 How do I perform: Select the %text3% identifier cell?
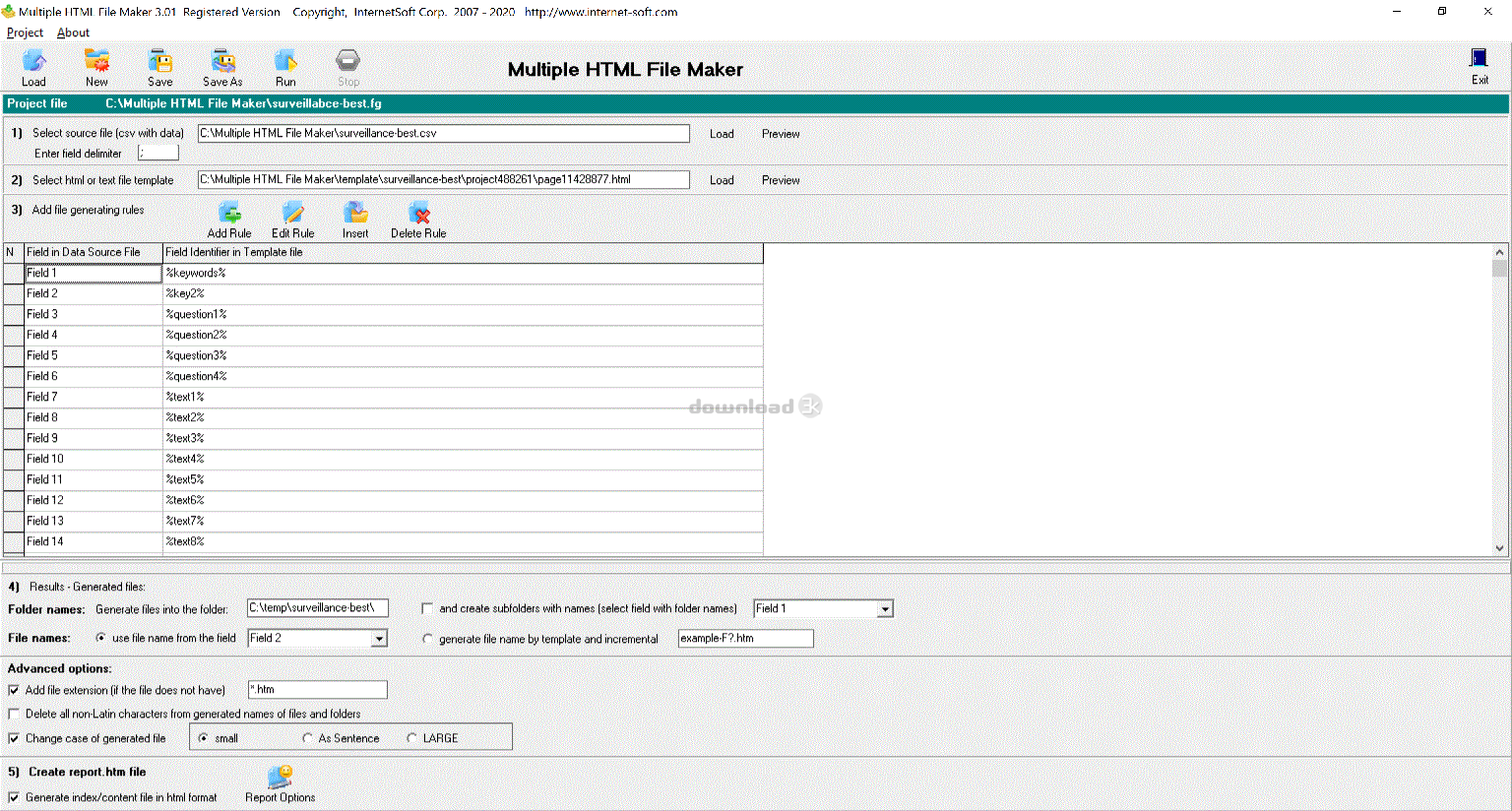pos(463,438)
